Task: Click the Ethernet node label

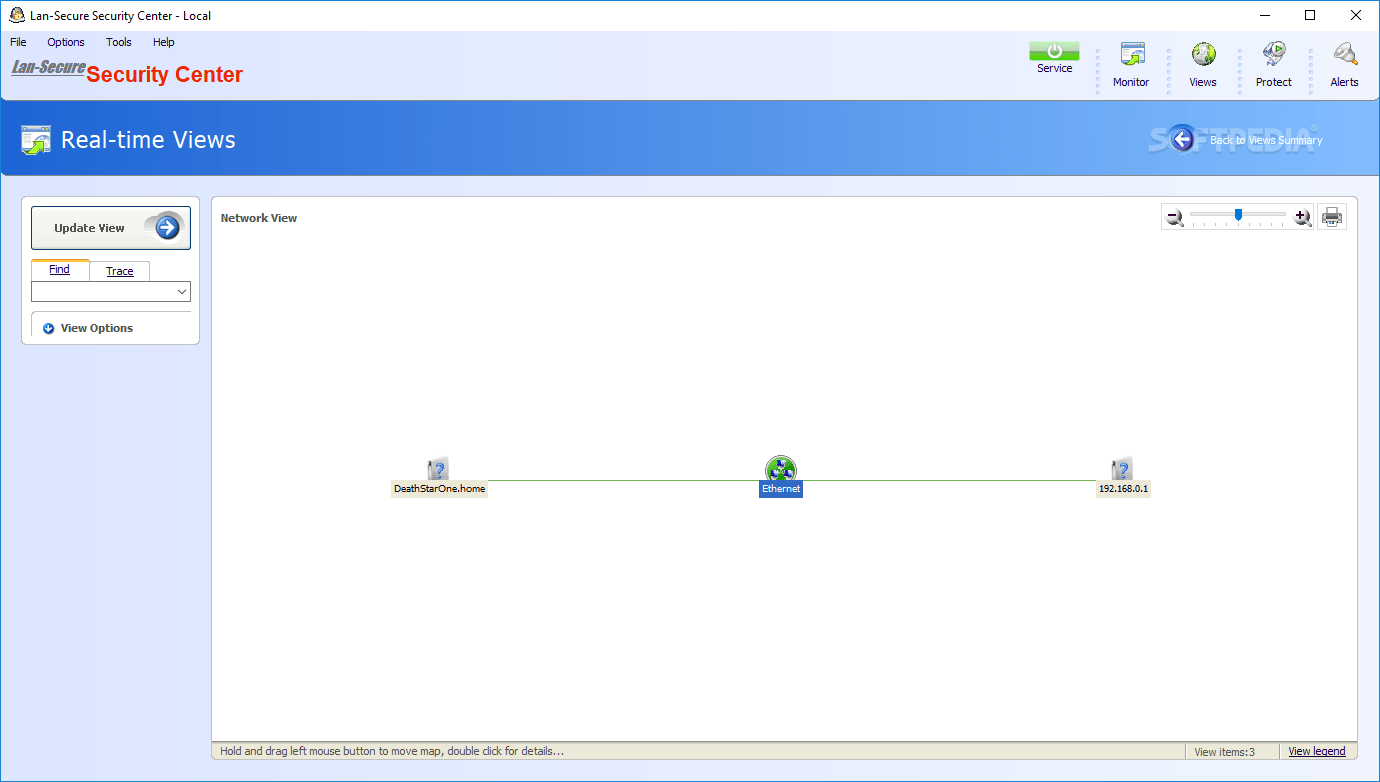Action: pos(781,489)
